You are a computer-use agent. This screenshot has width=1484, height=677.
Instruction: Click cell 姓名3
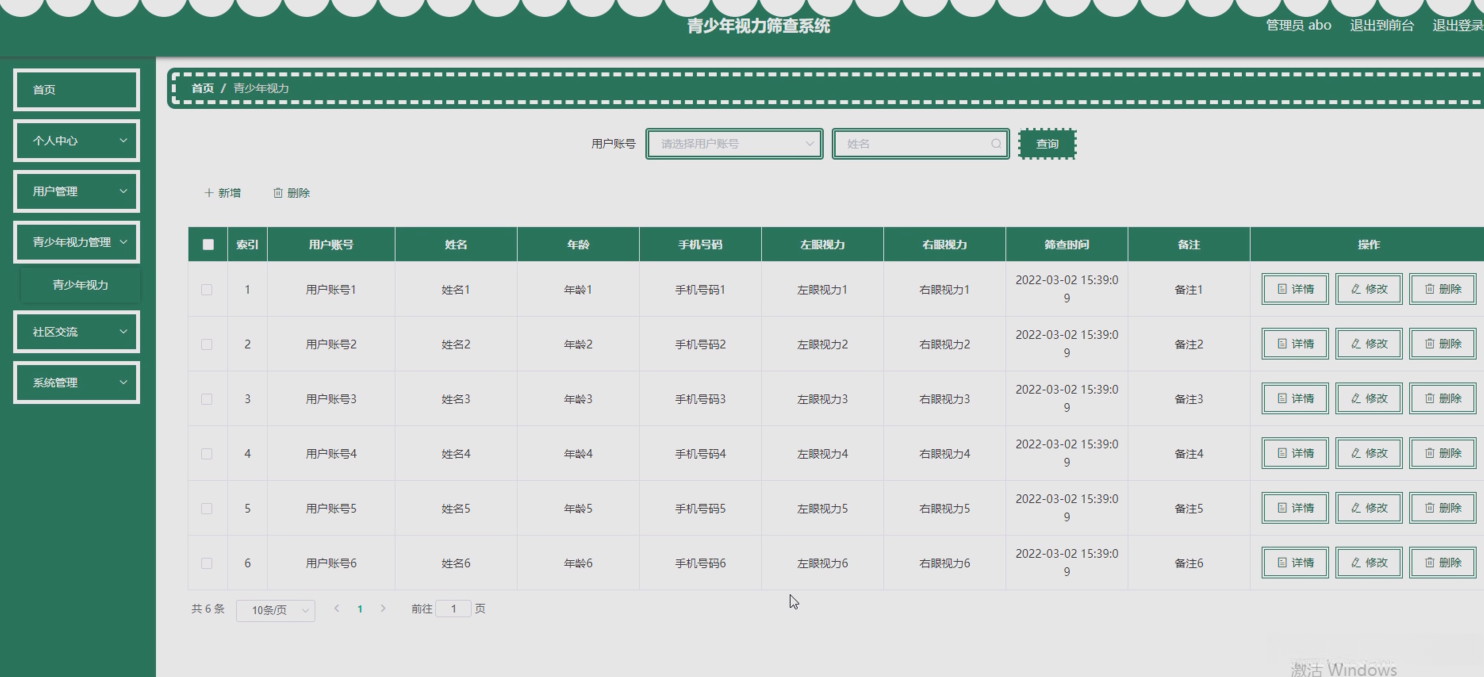[x=456, y=399]
